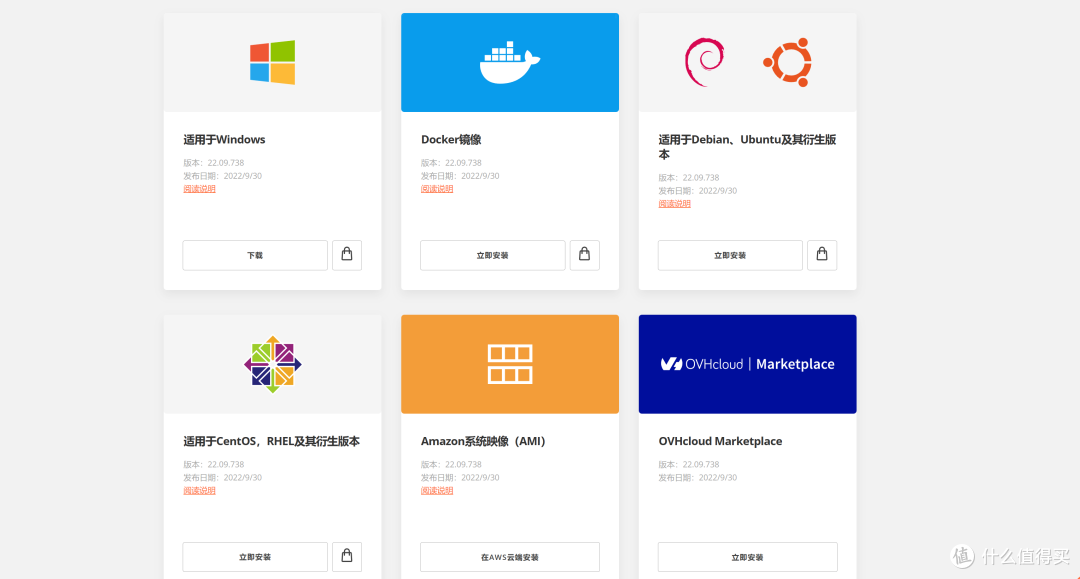The image size is (1080, 579).
Task: Click 适用于Debian、Ubuntu及其衍生版本 title
Action: [747, 147]
